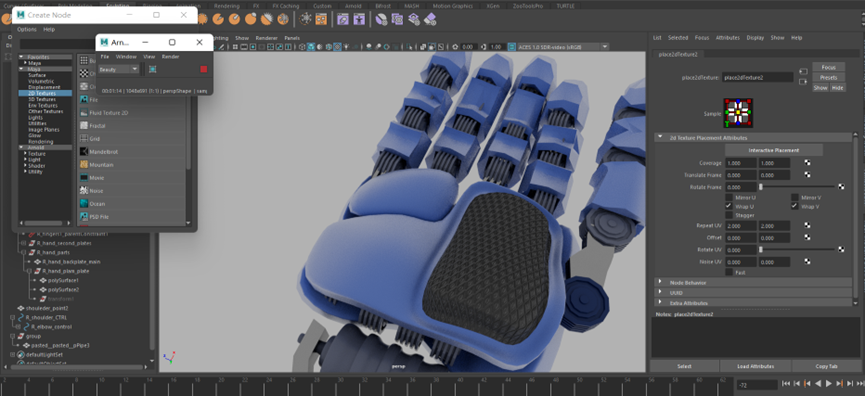The width and height of the screenshot is (865, 396).
Task: Enable the Stagger checkbox
Action: 729,215
